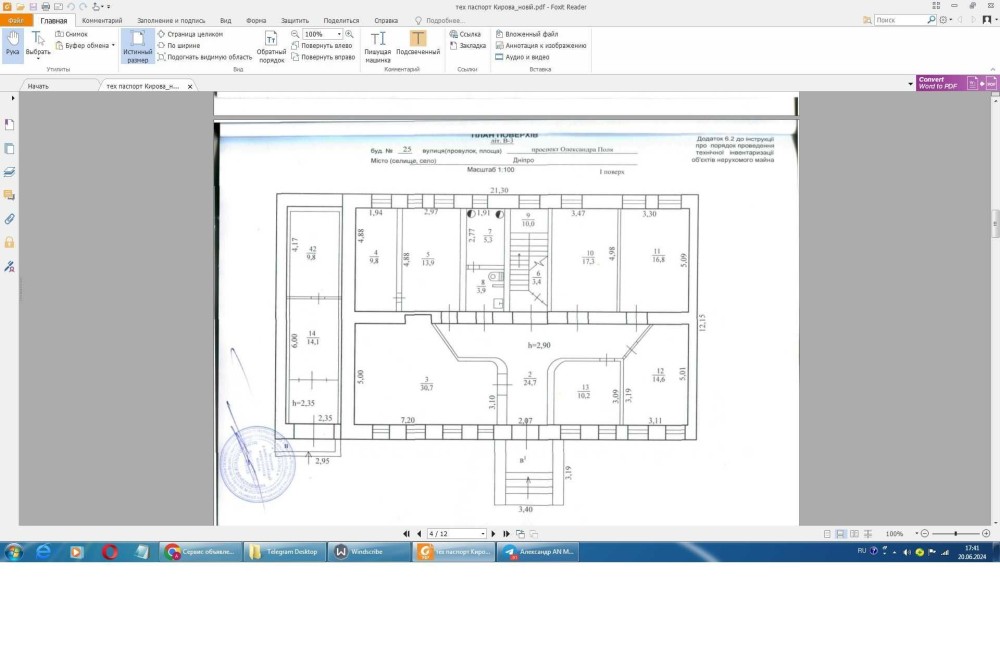Expand the left navigation panel arrow
1000x671 pixels.
coord(13,98)
